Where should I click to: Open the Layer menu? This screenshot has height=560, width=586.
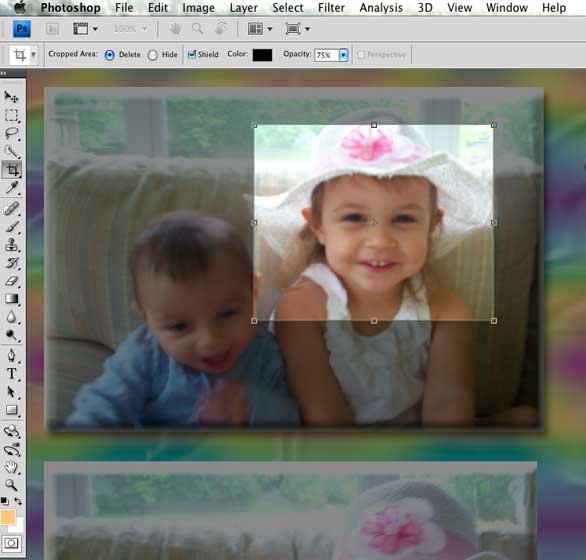pos(244,7)
